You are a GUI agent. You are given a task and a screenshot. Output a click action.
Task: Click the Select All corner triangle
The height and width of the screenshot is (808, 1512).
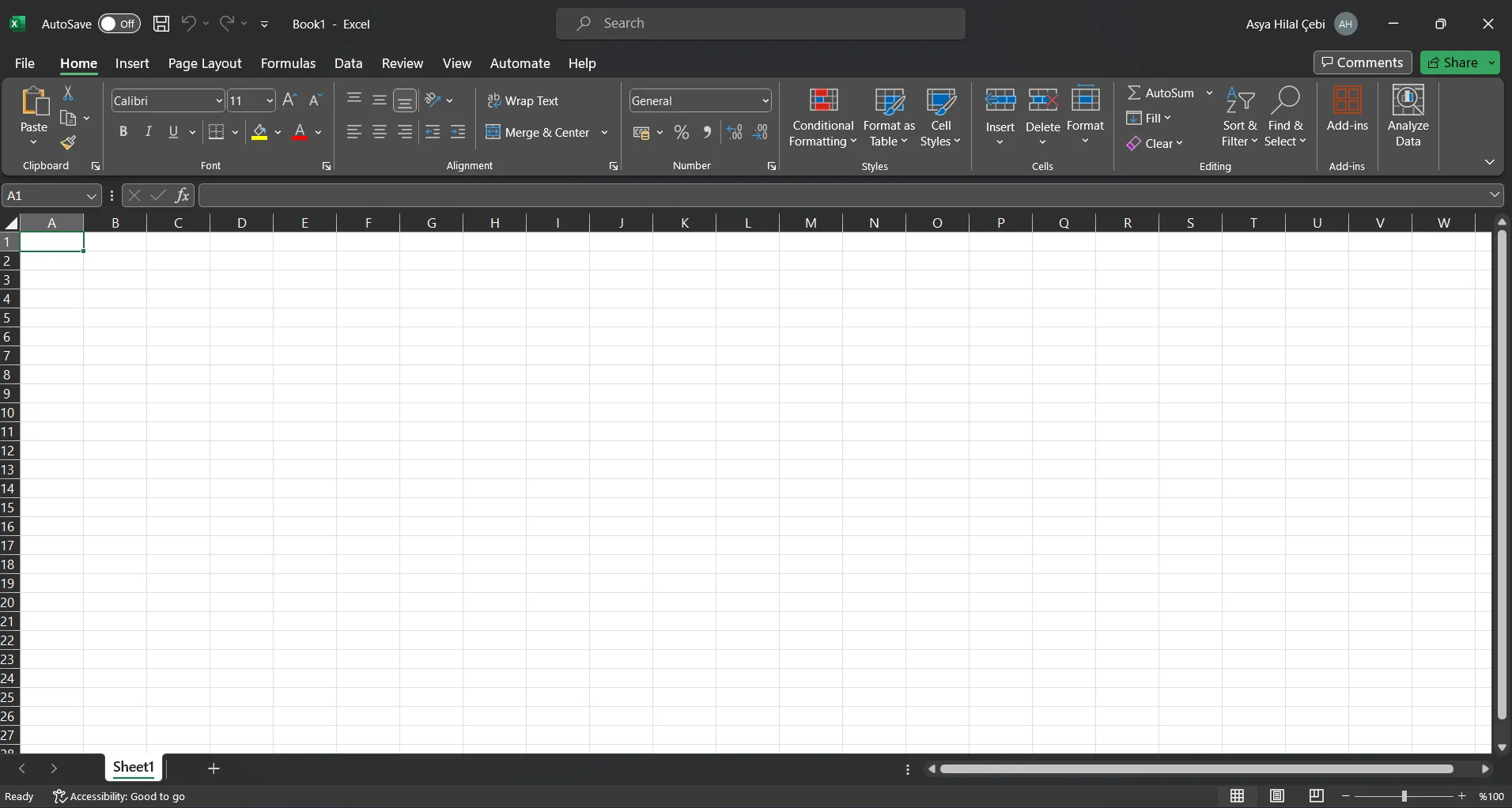point(10,222)
